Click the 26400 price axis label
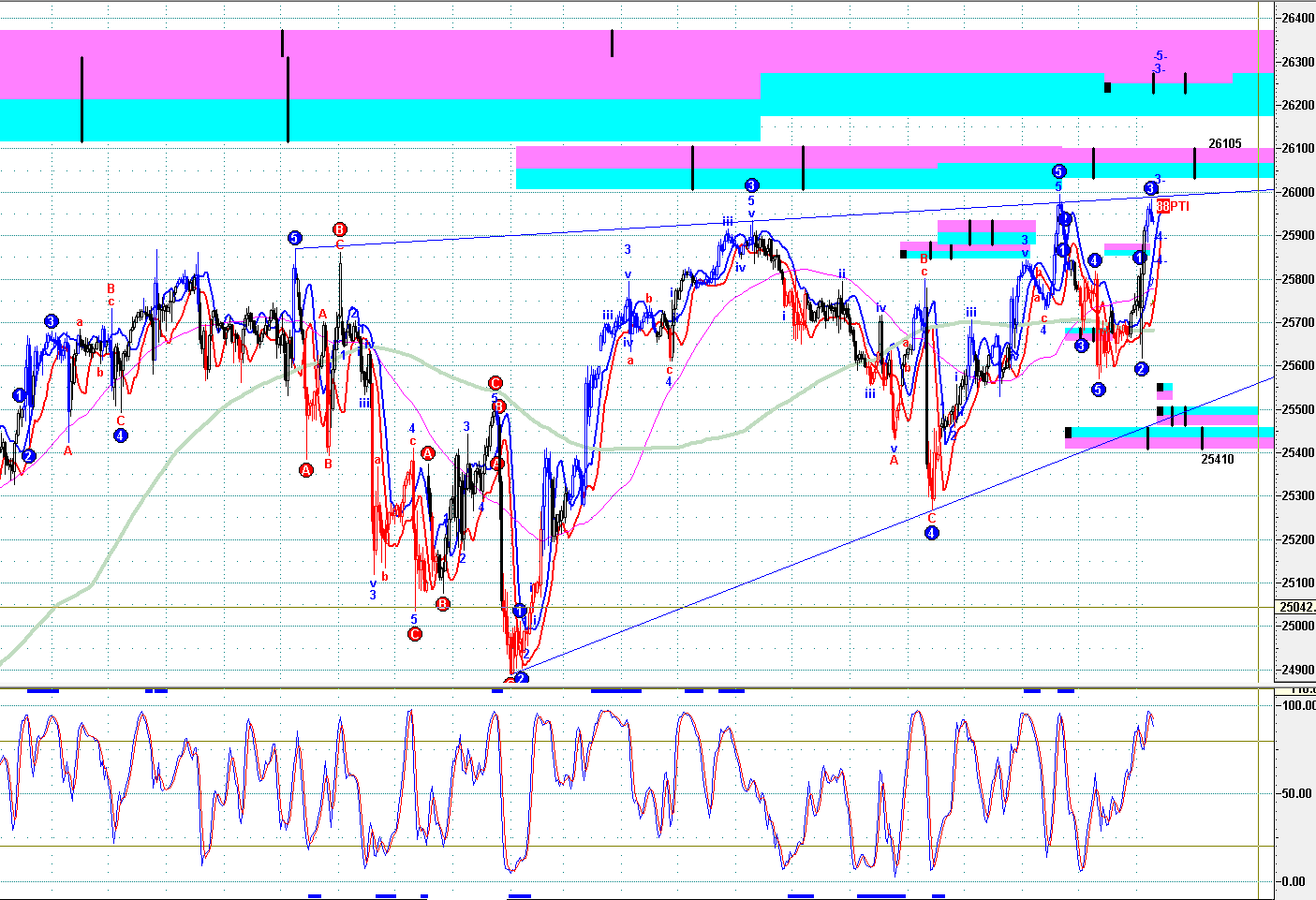This screenshot has width=1316, height=900. coord(1297,18)
